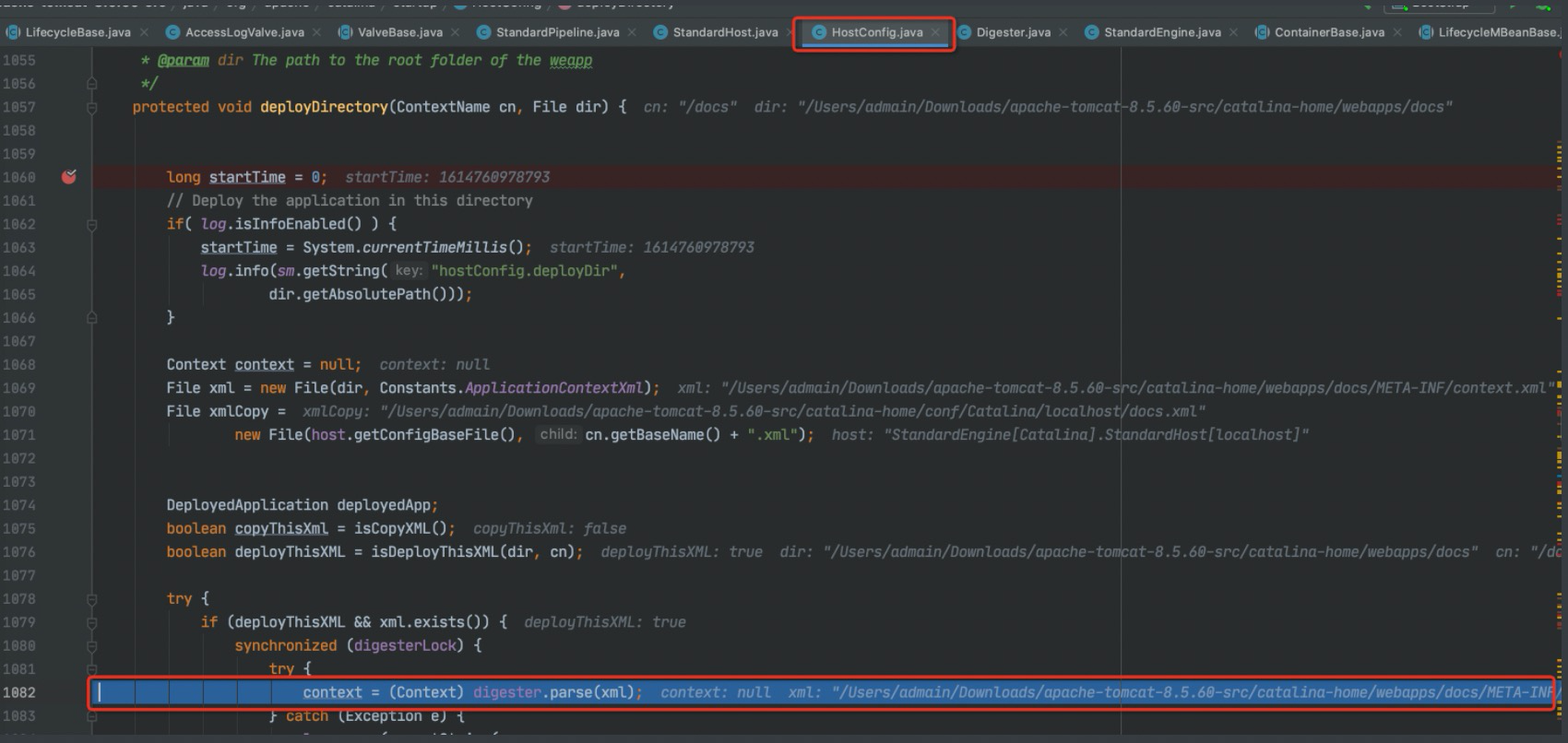Select the StandardPipeline.java tab
Image resolution: width=1568 pixels, height=743 pixels.
pos(558,32)
